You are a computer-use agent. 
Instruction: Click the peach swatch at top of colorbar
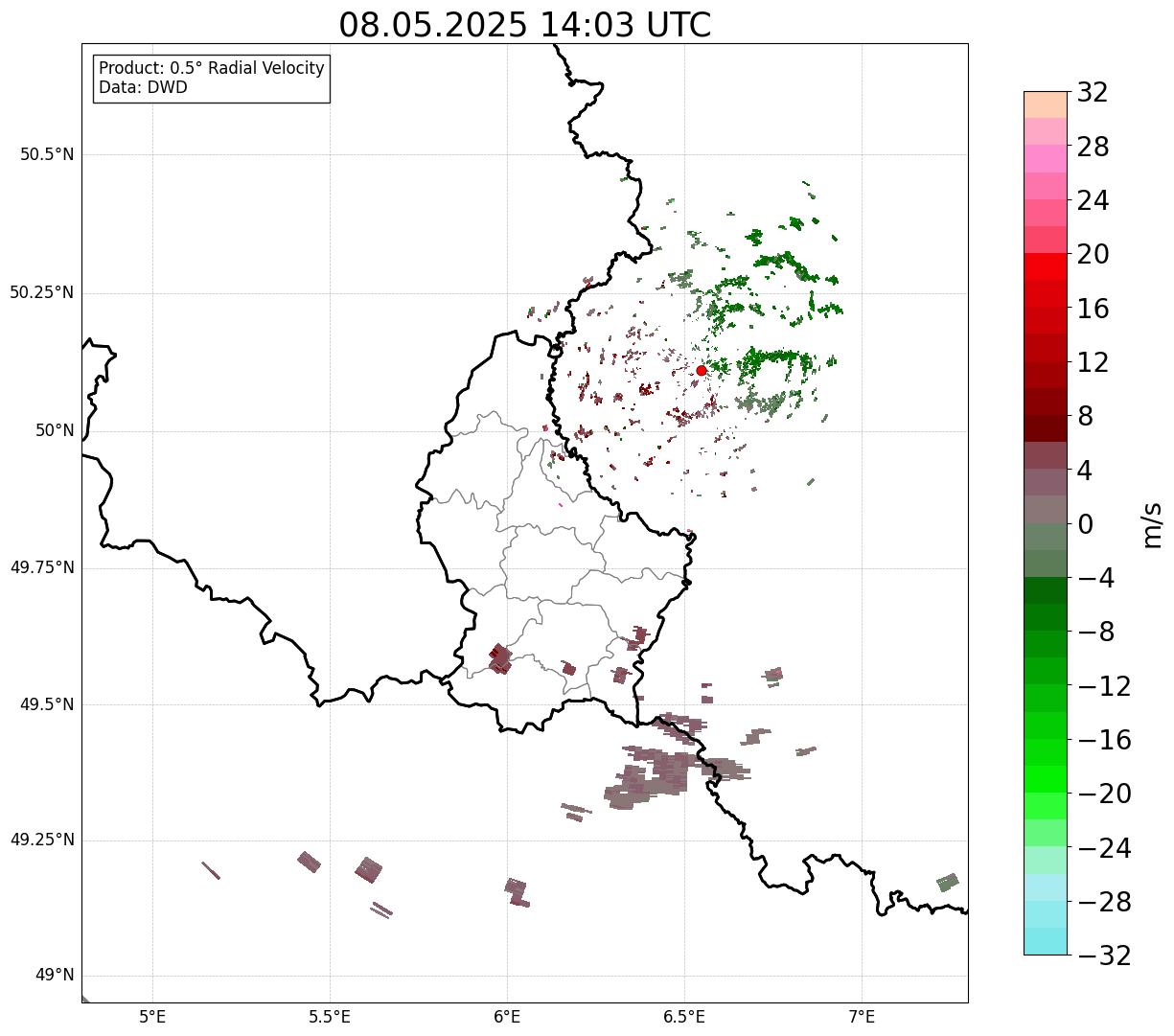[x=1046, y=104]
